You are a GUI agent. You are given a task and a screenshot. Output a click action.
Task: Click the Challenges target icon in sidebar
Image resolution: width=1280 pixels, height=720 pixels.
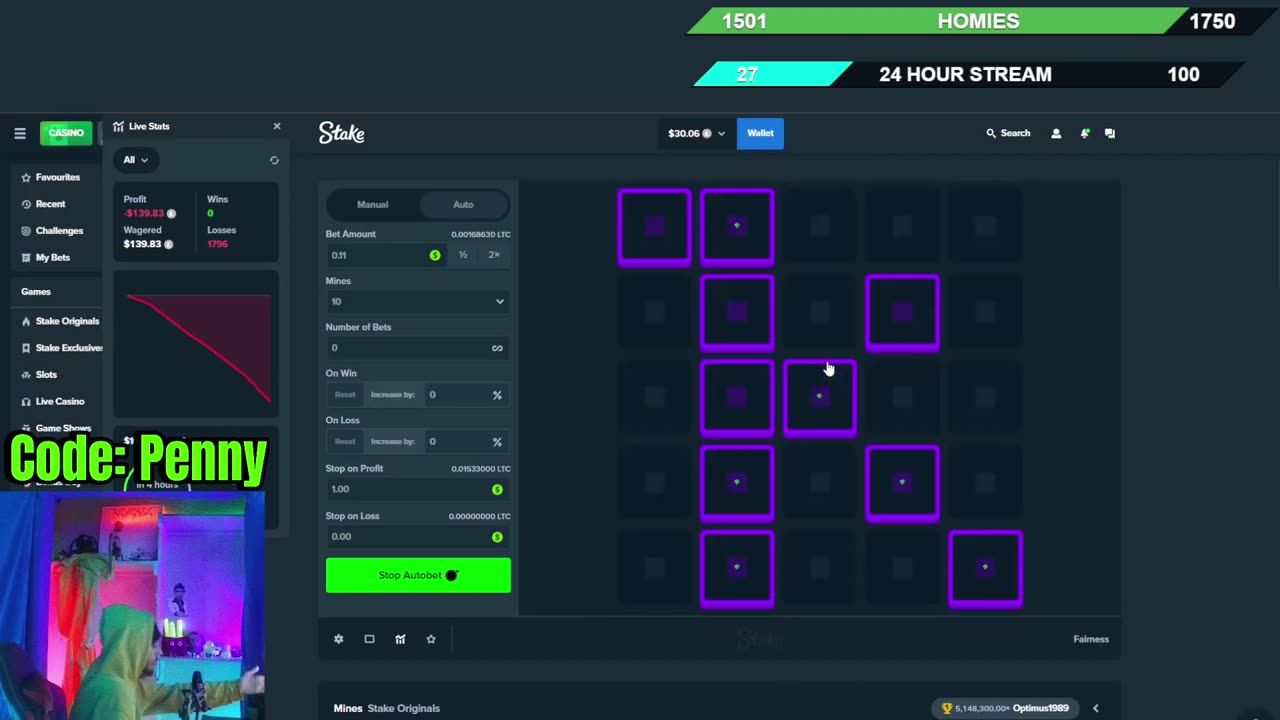pos(26,231)
